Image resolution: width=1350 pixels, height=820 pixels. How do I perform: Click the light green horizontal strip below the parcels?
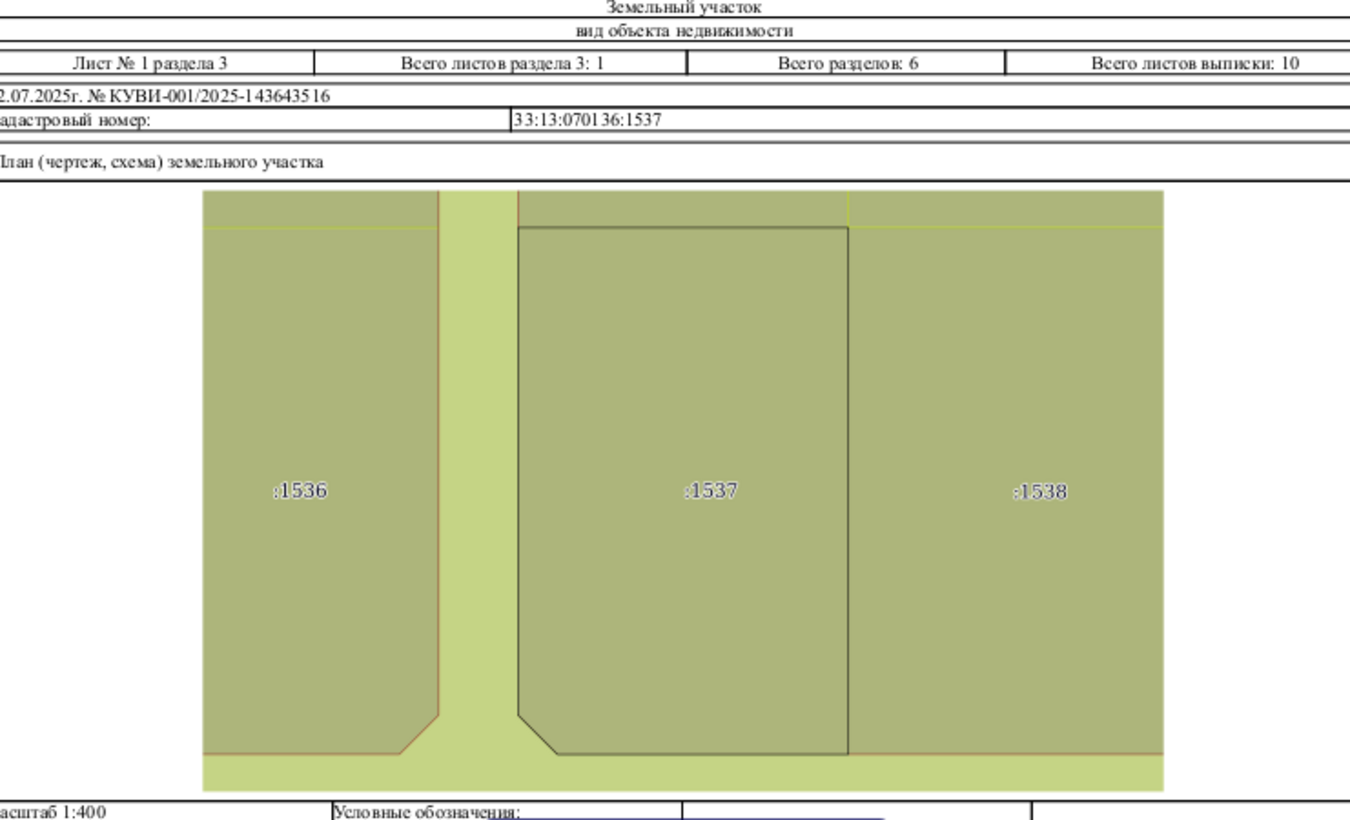pos(683,773)
